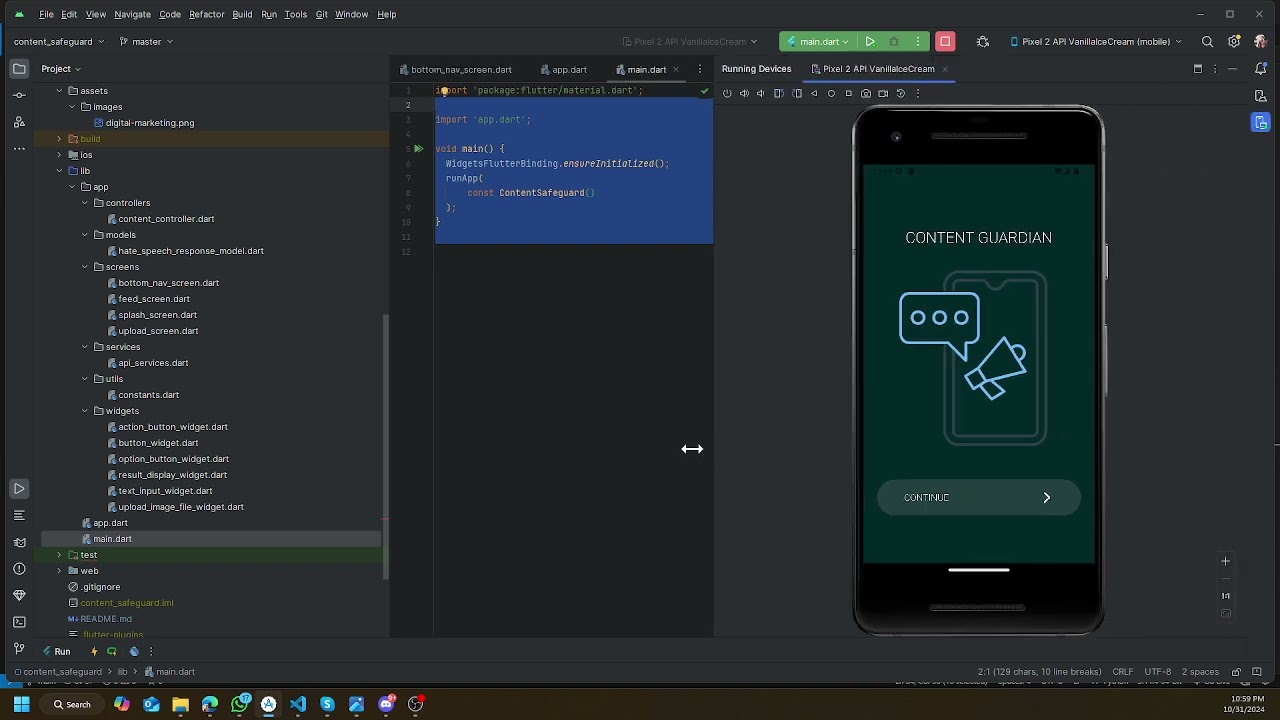Screen dimensions: 1280x720
Task: Open content_safeguard project dropdown
Action: 58,42
